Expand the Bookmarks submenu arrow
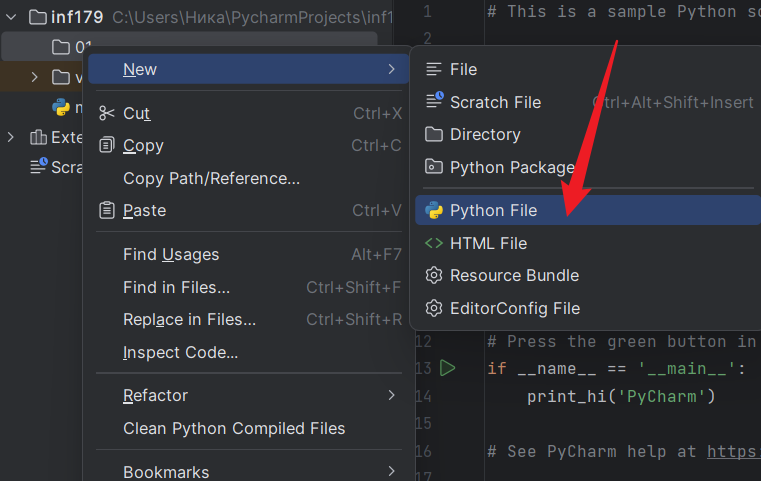Viewport: 761px width, 481px height. pyautogui.click(x=391, y=471)
